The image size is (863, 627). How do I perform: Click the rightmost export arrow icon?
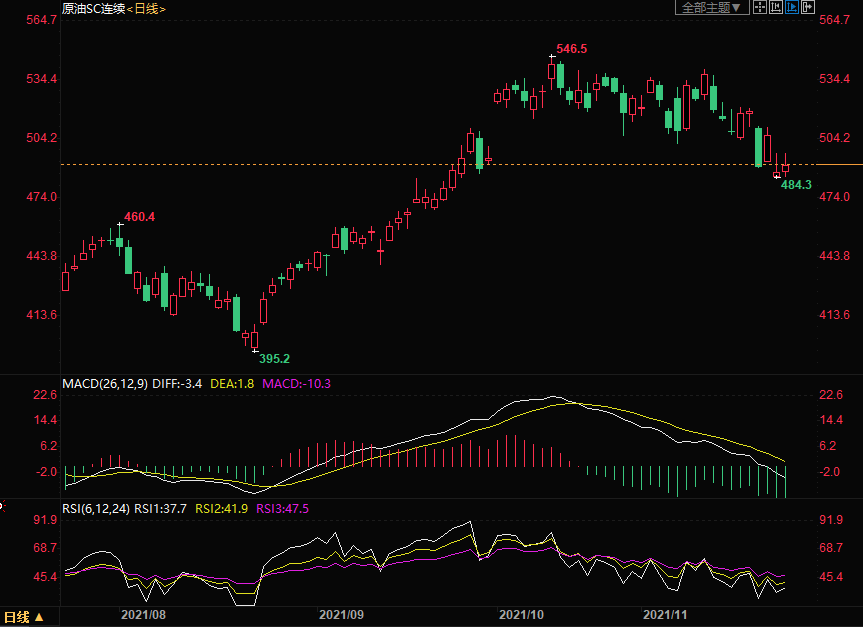(807, 8)
